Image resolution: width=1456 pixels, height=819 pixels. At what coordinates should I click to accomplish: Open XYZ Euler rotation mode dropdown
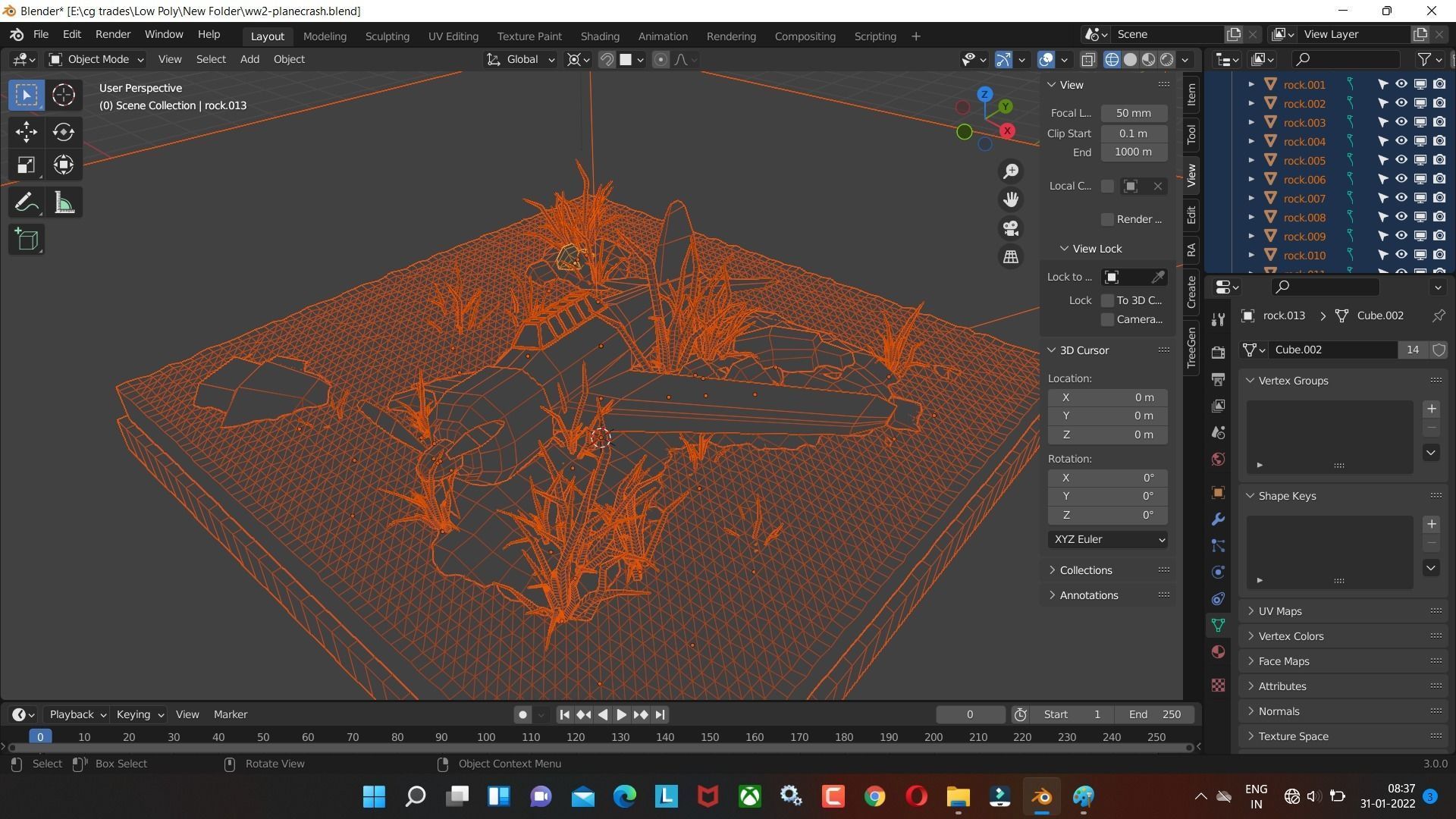(1108, 539)
